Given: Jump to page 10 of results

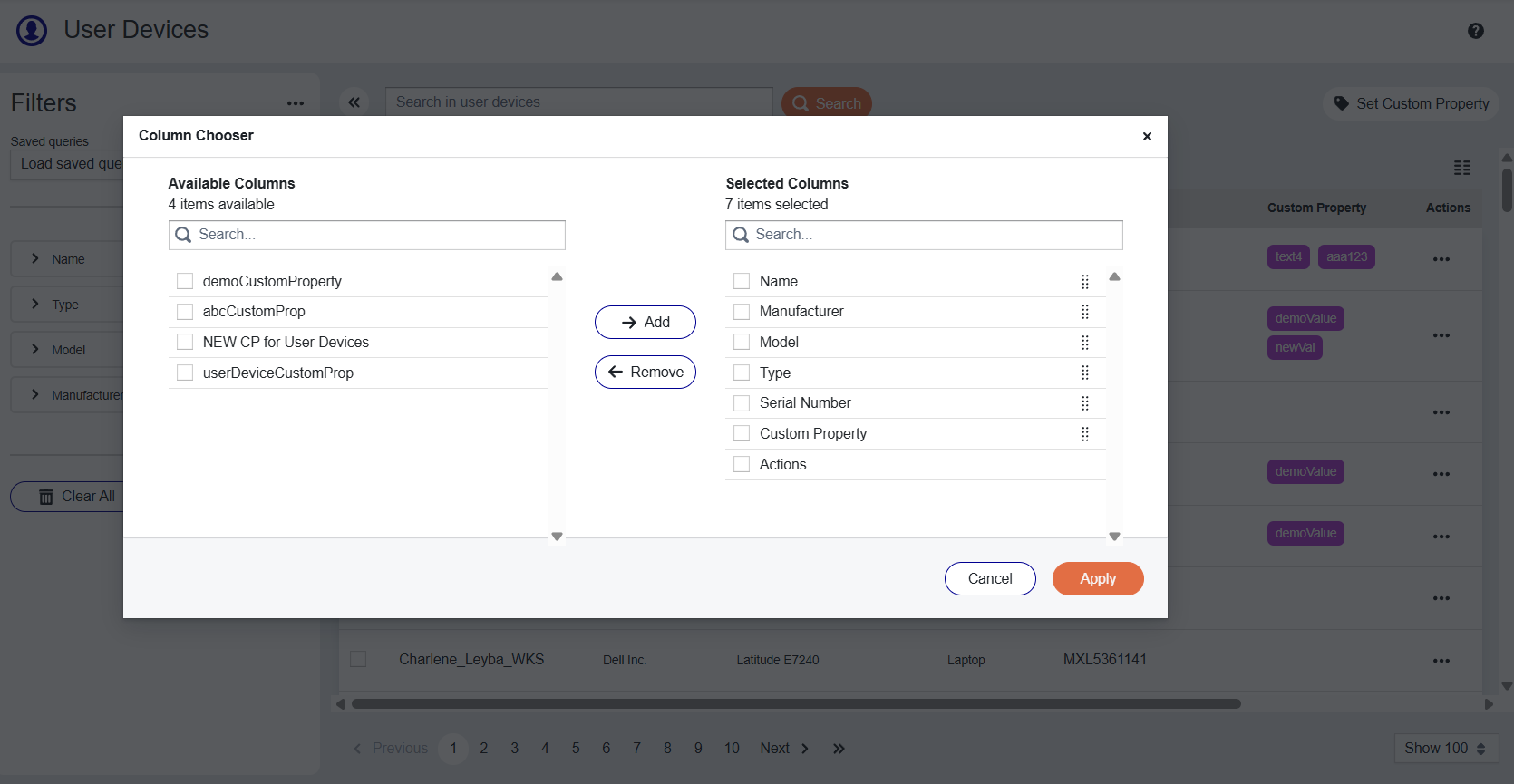Looking at the screenshot, I should [732, 749].
